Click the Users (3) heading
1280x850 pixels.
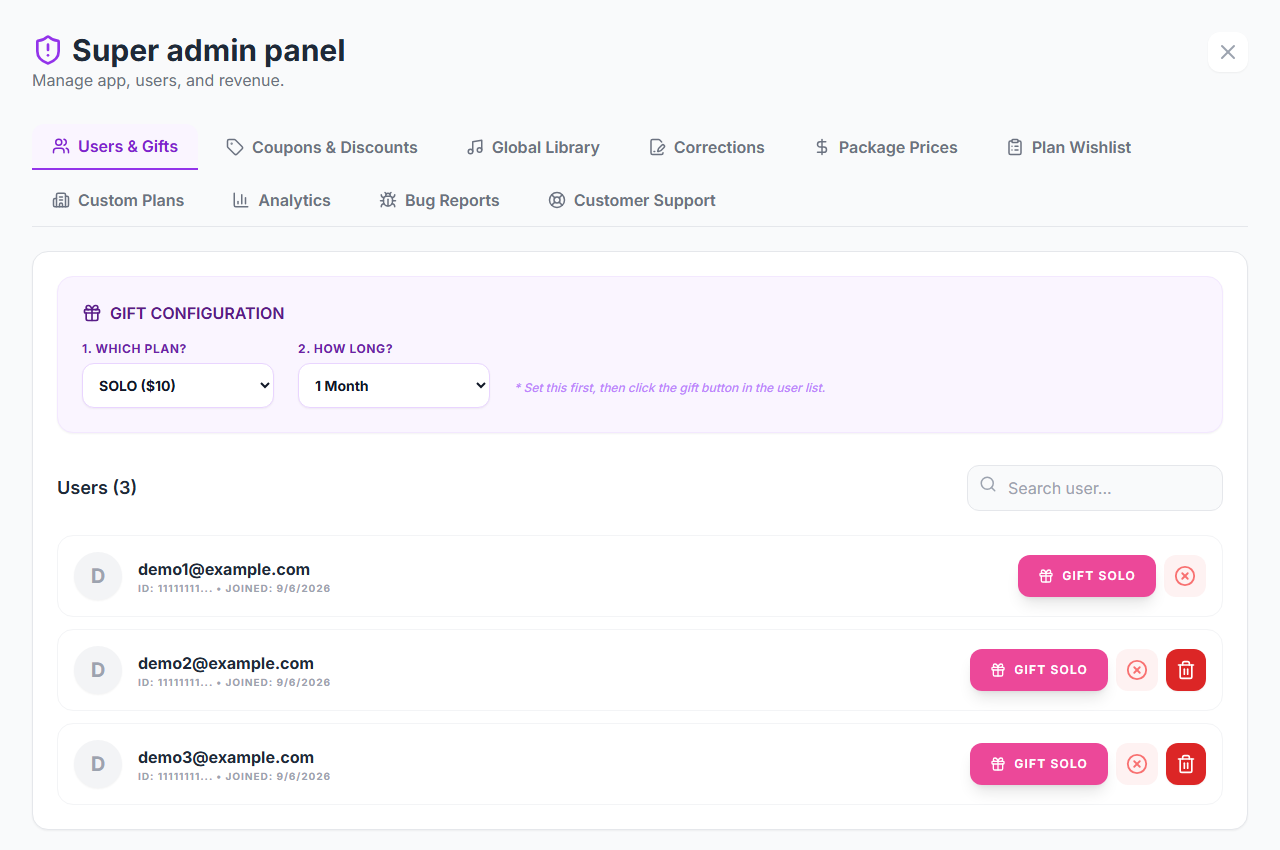click(x=97, y=488)
